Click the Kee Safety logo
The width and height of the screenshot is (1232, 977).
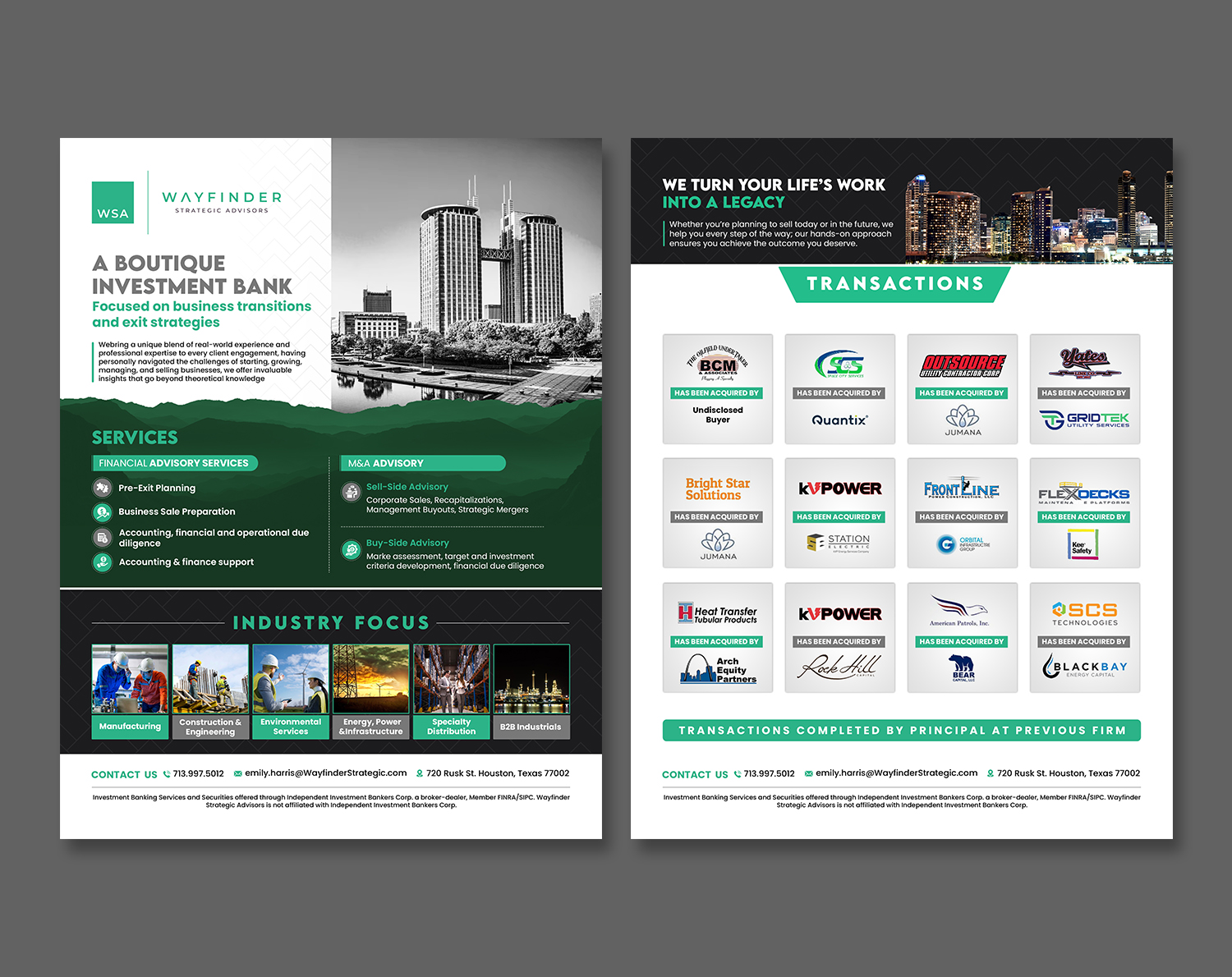click(1083, 545)
